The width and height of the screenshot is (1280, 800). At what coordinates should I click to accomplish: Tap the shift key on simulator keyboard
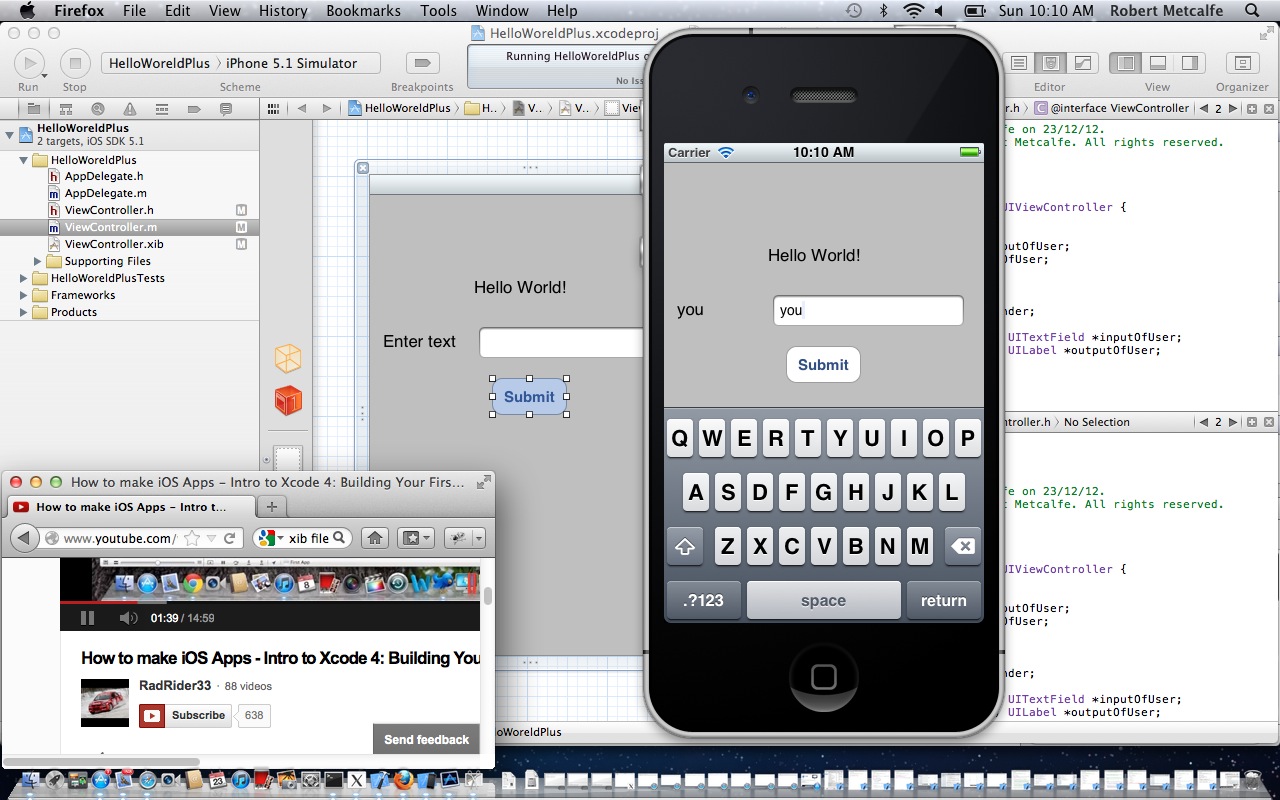pyautogui.click(x=685, y=547)
